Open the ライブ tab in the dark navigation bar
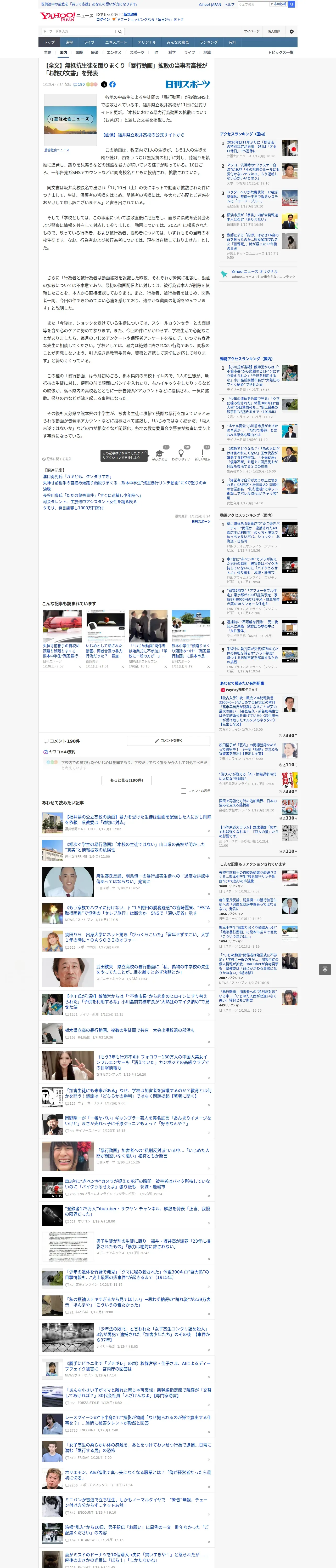336x1568 pixels. 89,42
